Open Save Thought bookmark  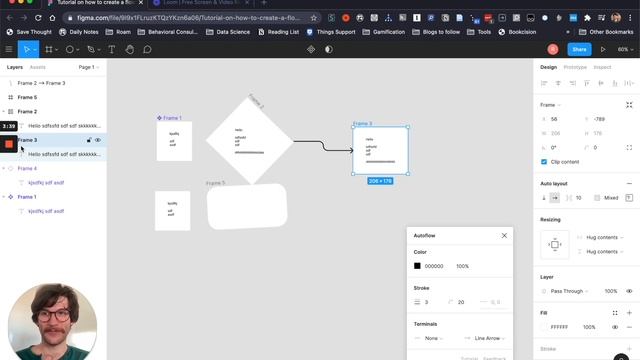coord(29,32)
